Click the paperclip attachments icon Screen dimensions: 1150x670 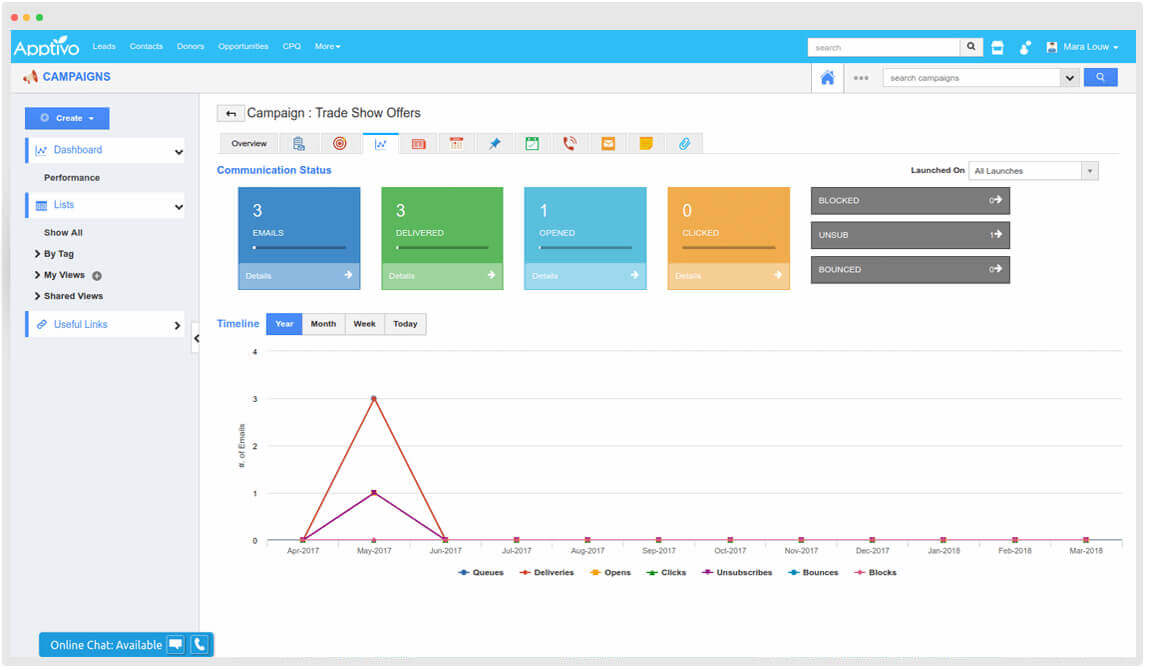684,143
